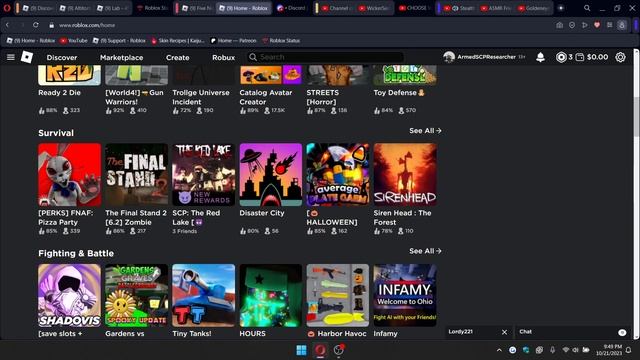Open The Final Stand 2 game thumbnail
This screenshot has width=640, height=360.
click(x=136, y=175)
